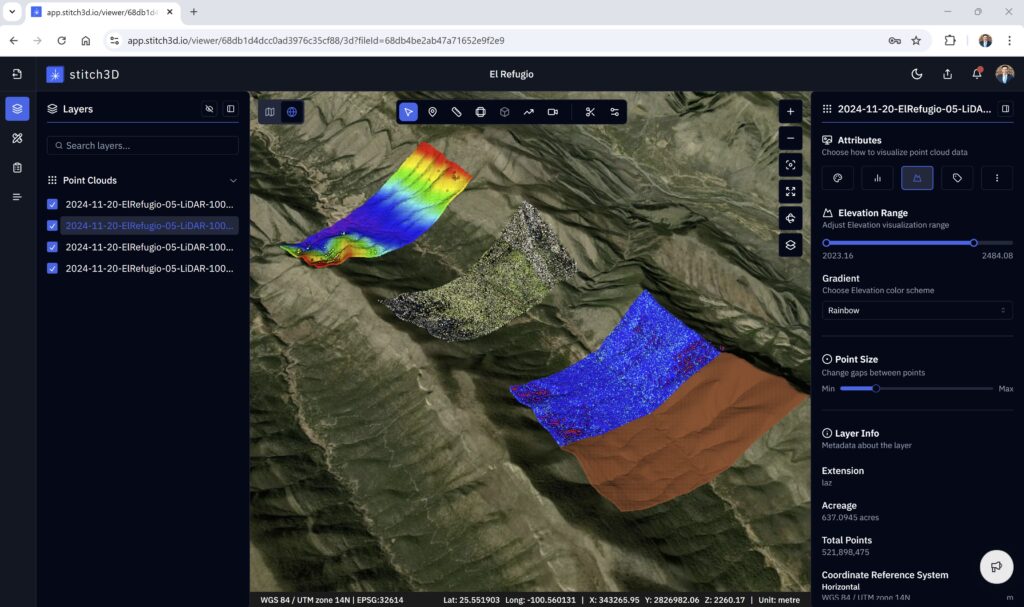
Task: Collapse the Point Clouds section
Action: pyautogui.click(x=233, y=181)
